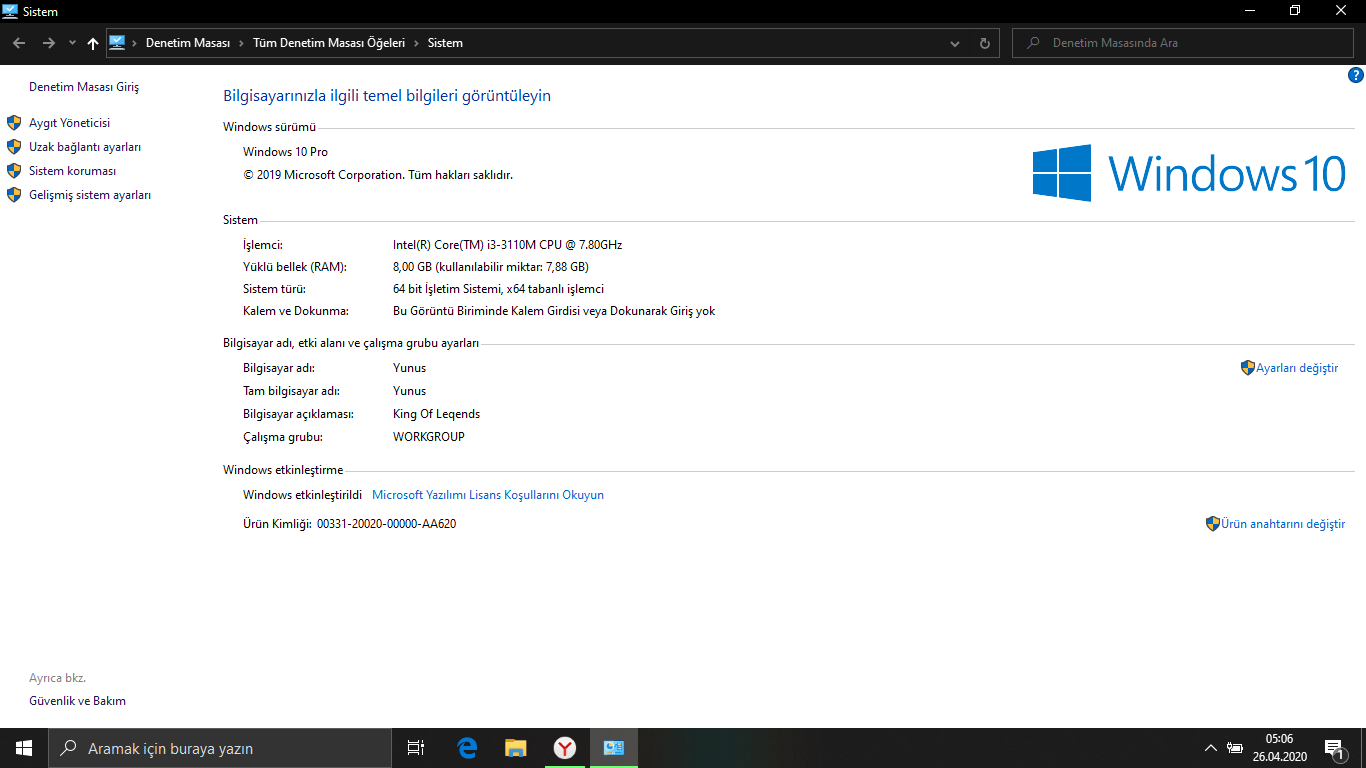Open Güvenlik ve Bakım link

point(77,701)
